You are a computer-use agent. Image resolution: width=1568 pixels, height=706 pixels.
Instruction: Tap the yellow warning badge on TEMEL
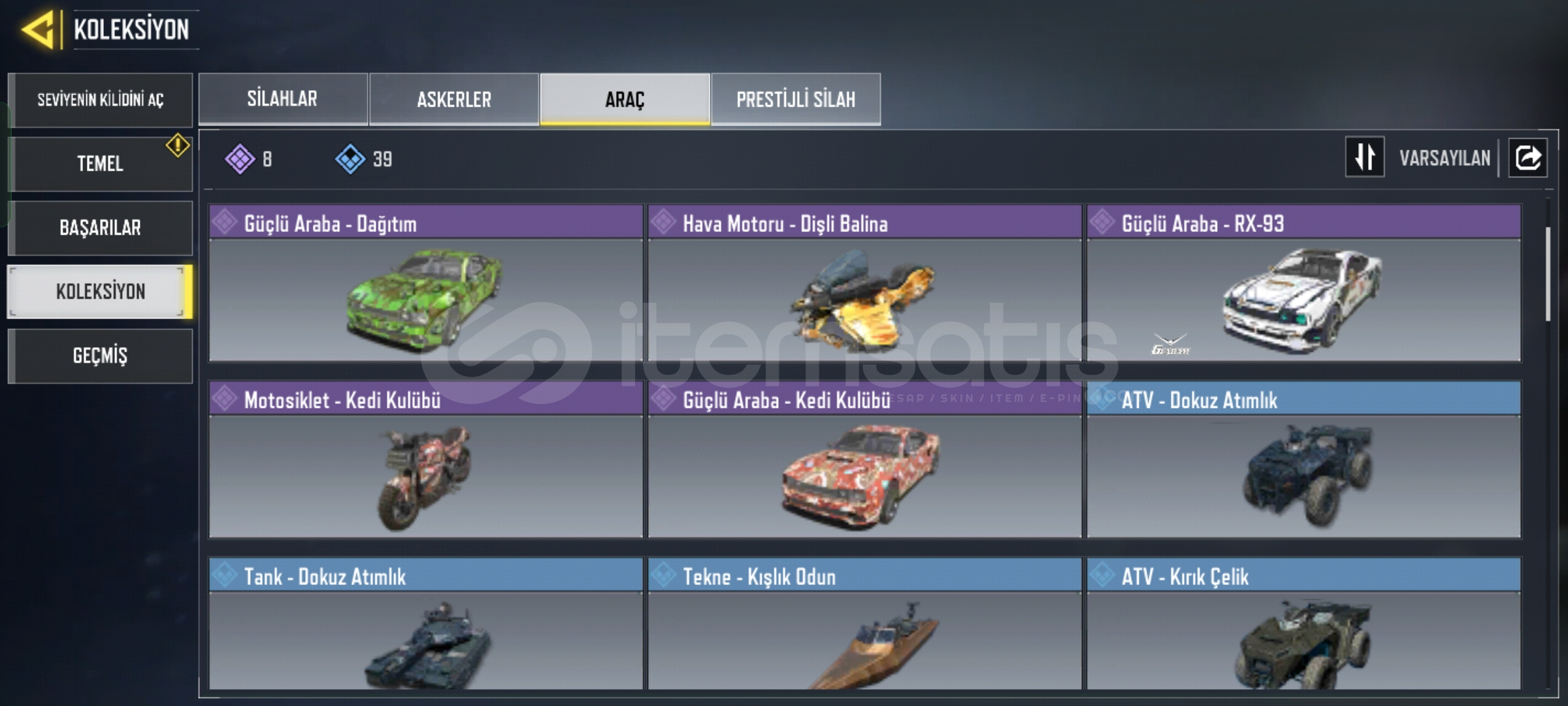[x=178, y=145]
